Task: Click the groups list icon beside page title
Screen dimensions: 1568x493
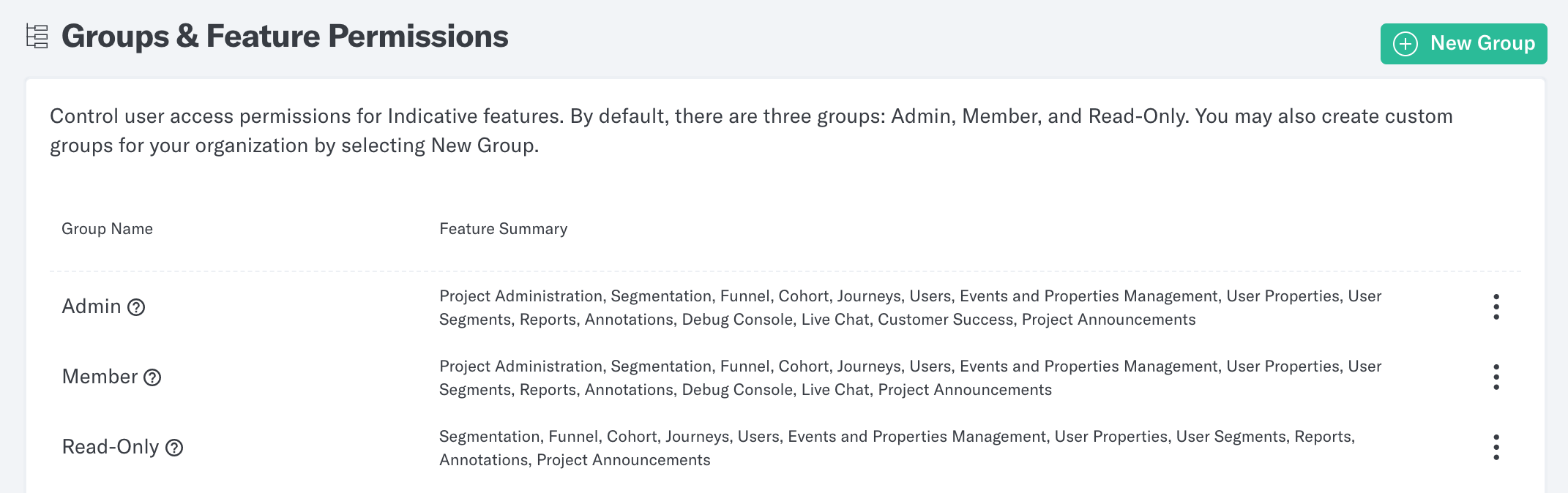Action: pos(37,37)
